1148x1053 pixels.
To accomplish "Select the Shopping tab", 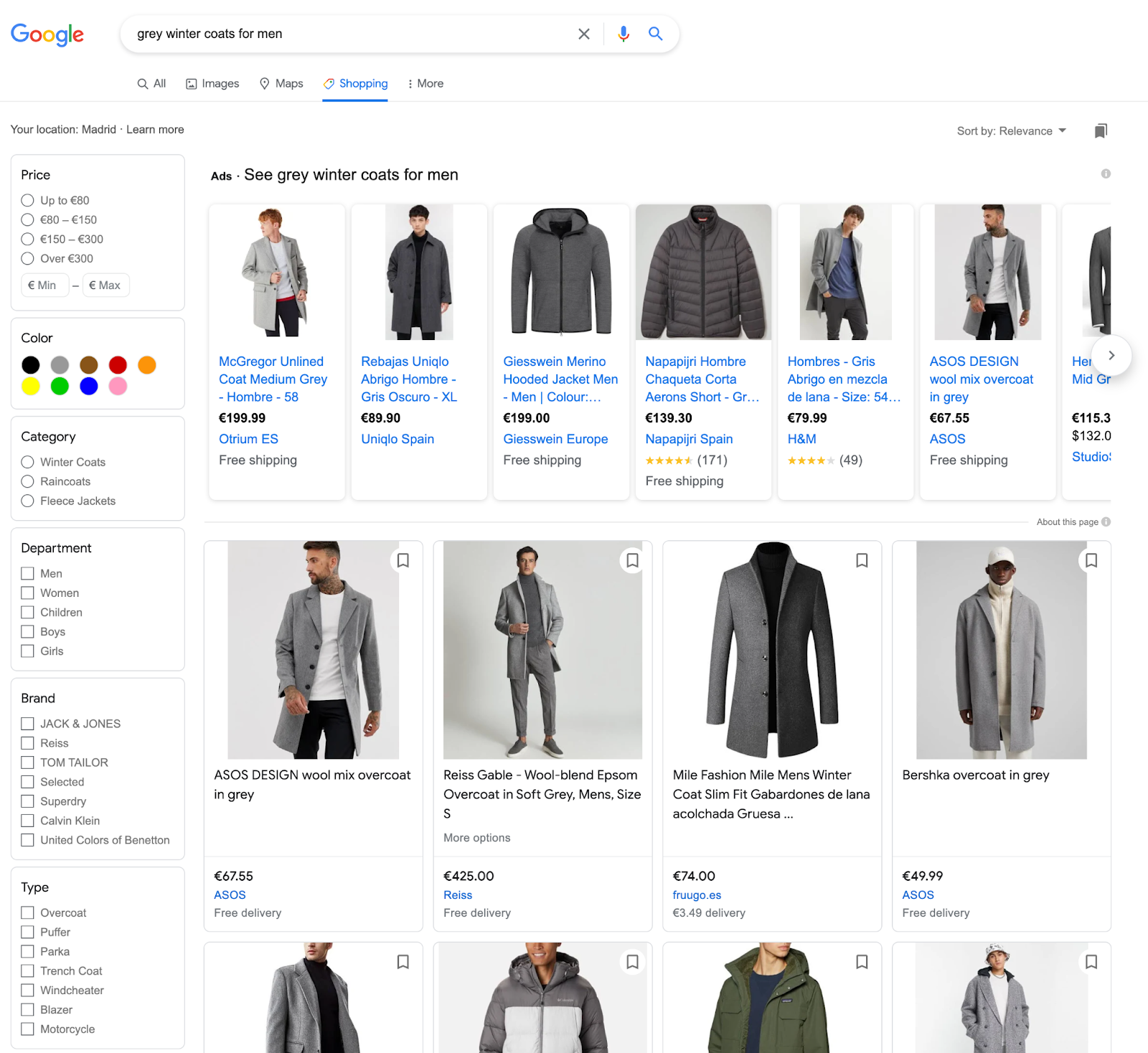I will pos(355,83).
